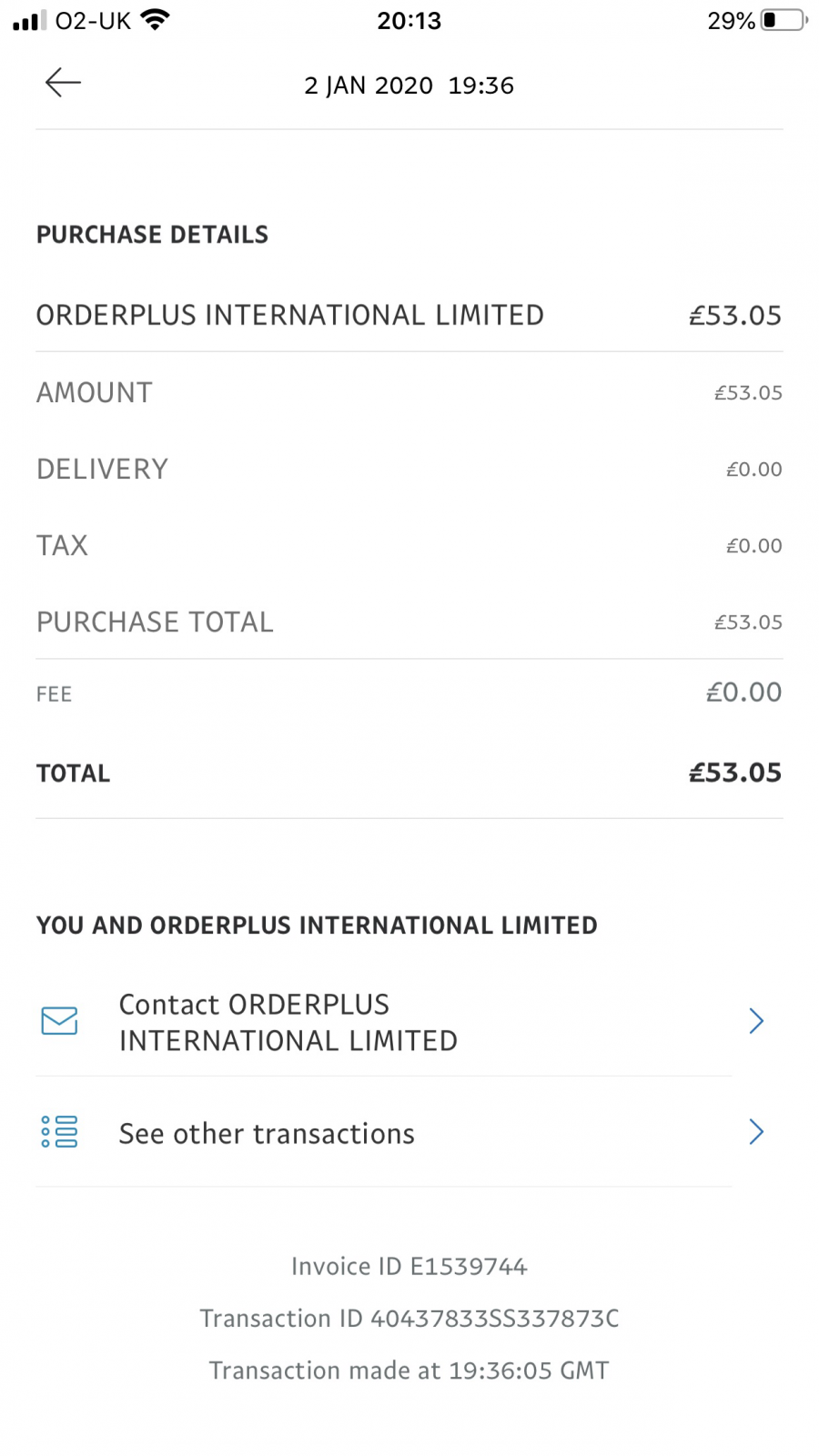Tap the Wi-Fi signal icon
The image size is (819, 1456).
pos(157,20)
